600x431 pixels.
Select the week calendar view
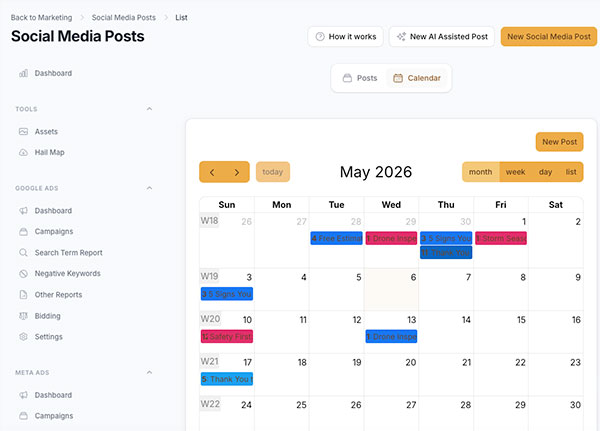[515, 172]
